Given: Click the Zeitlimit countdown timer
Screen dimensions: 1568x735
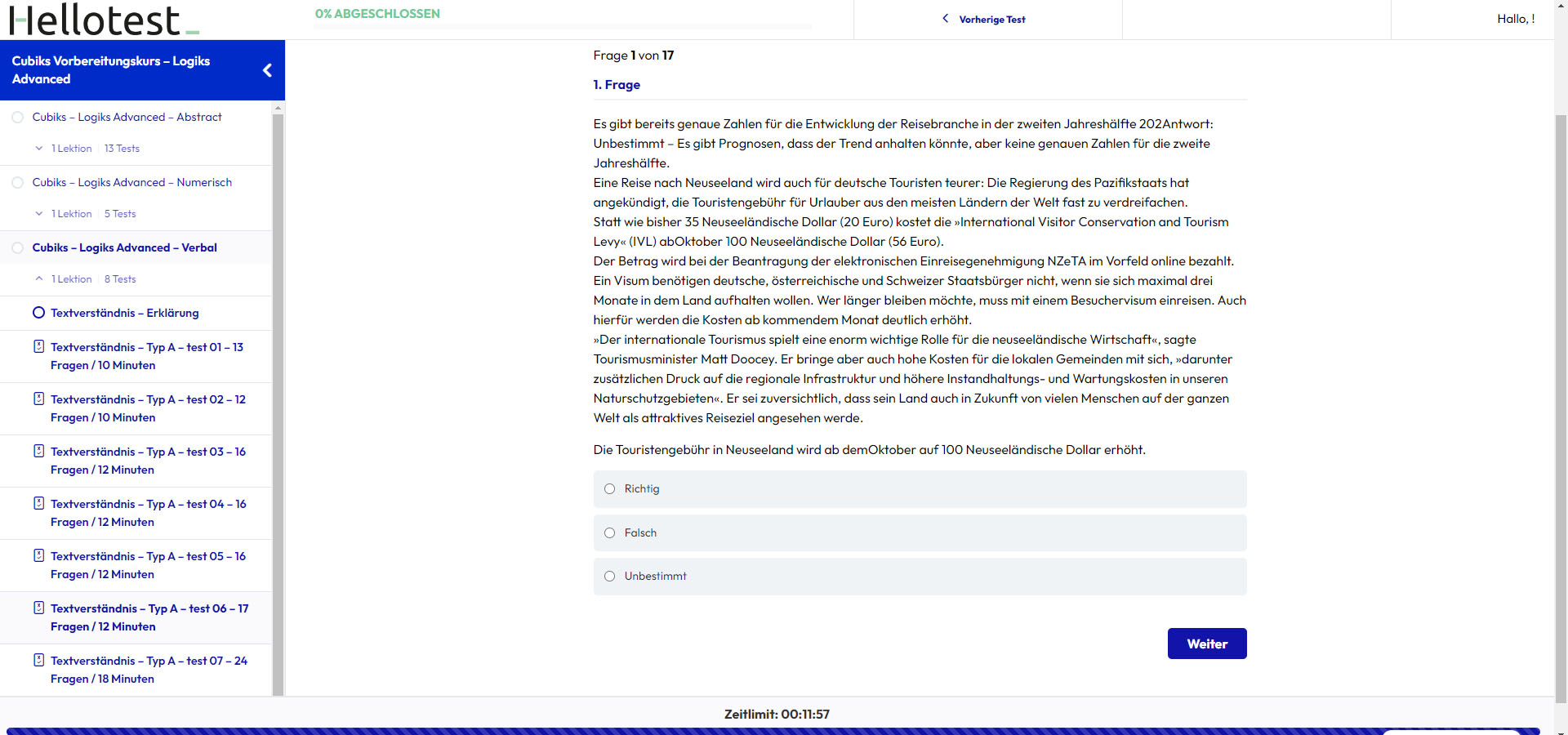Looking at the screenshot, I should 777,714.
